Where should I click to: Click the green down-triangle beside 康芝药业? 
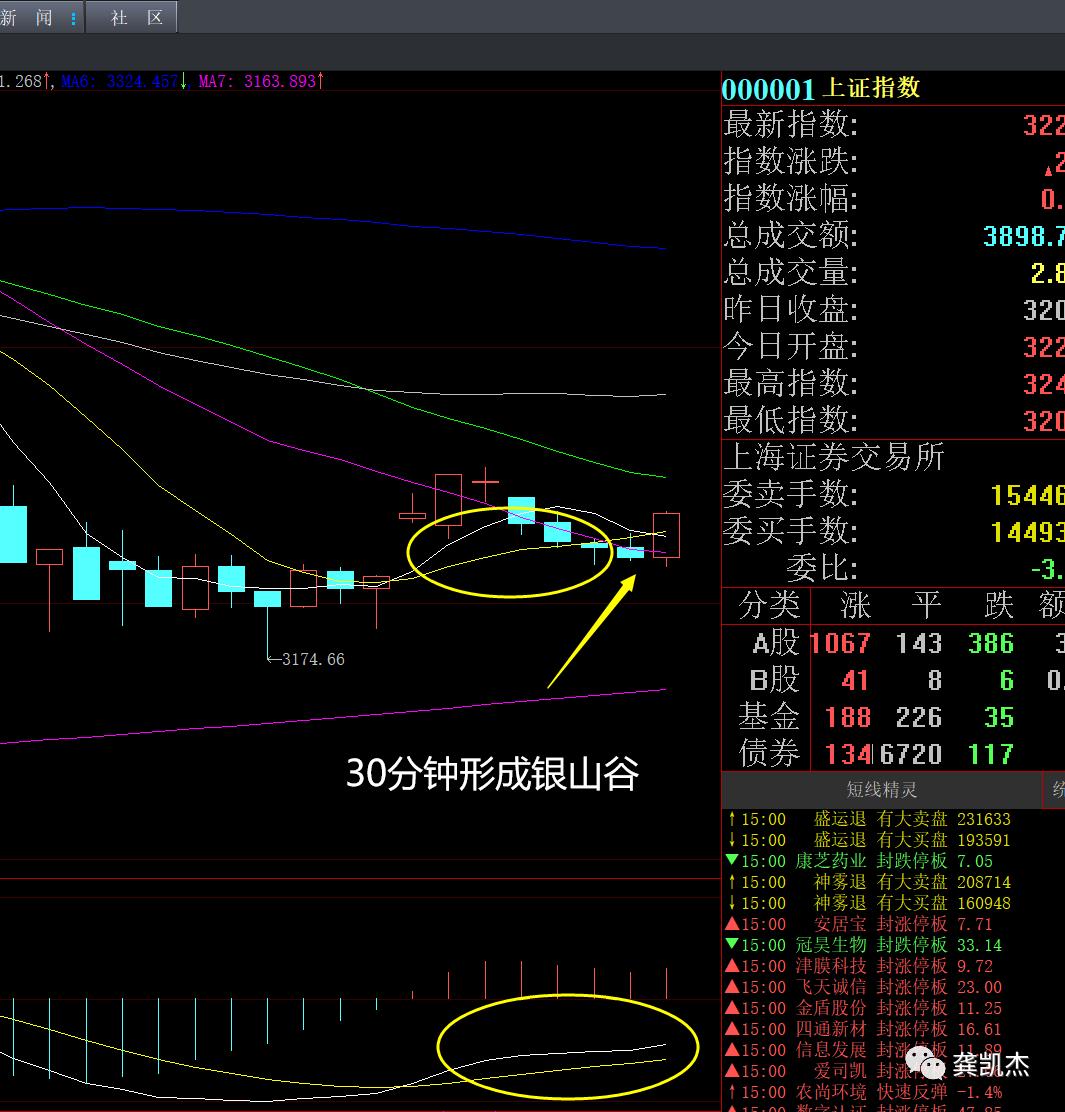pyautogui.click(x=731, y=861)
